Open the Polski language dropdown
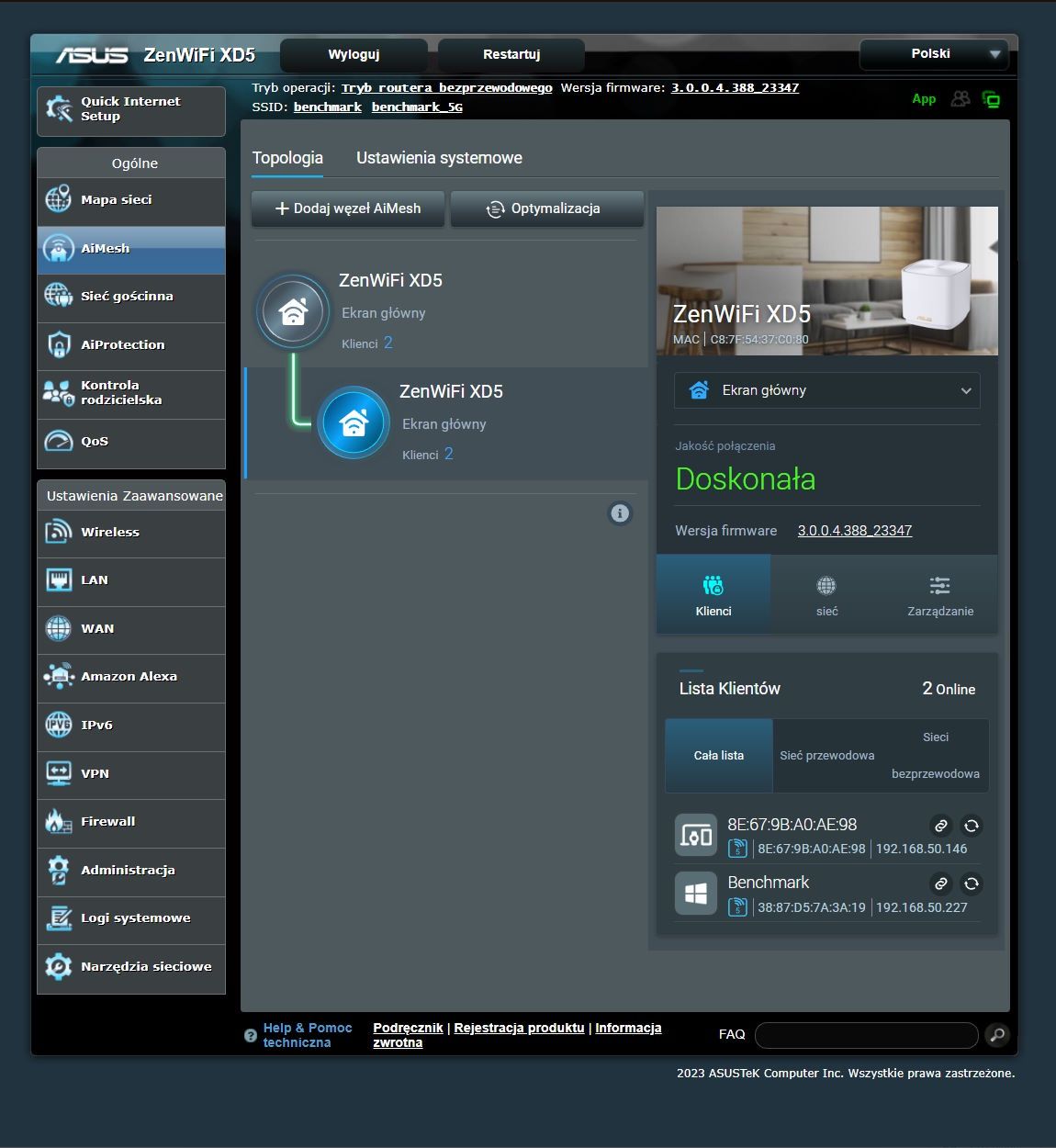The height and width of the screenshot is (1148, 1056). (x=934, y=54)
